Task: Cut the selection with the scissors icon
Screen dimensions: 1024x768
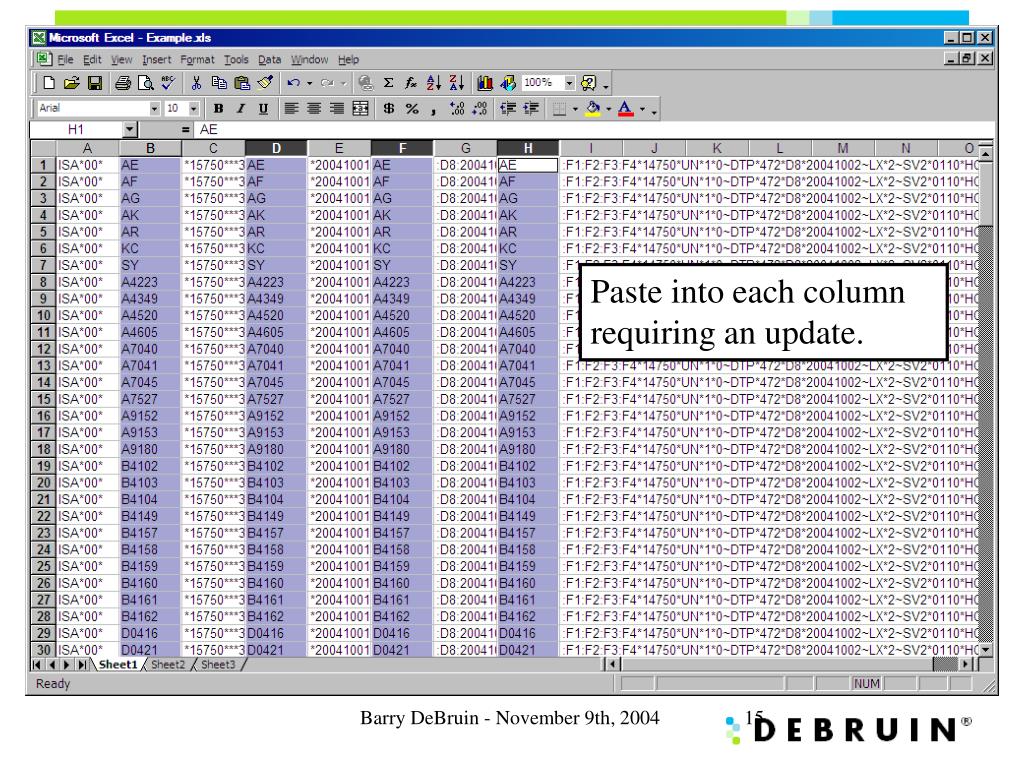Action: coord(196,83)
